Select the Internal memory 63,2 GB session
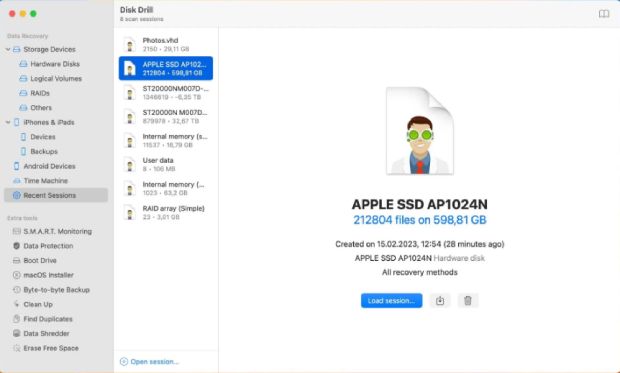 [166, 188]
